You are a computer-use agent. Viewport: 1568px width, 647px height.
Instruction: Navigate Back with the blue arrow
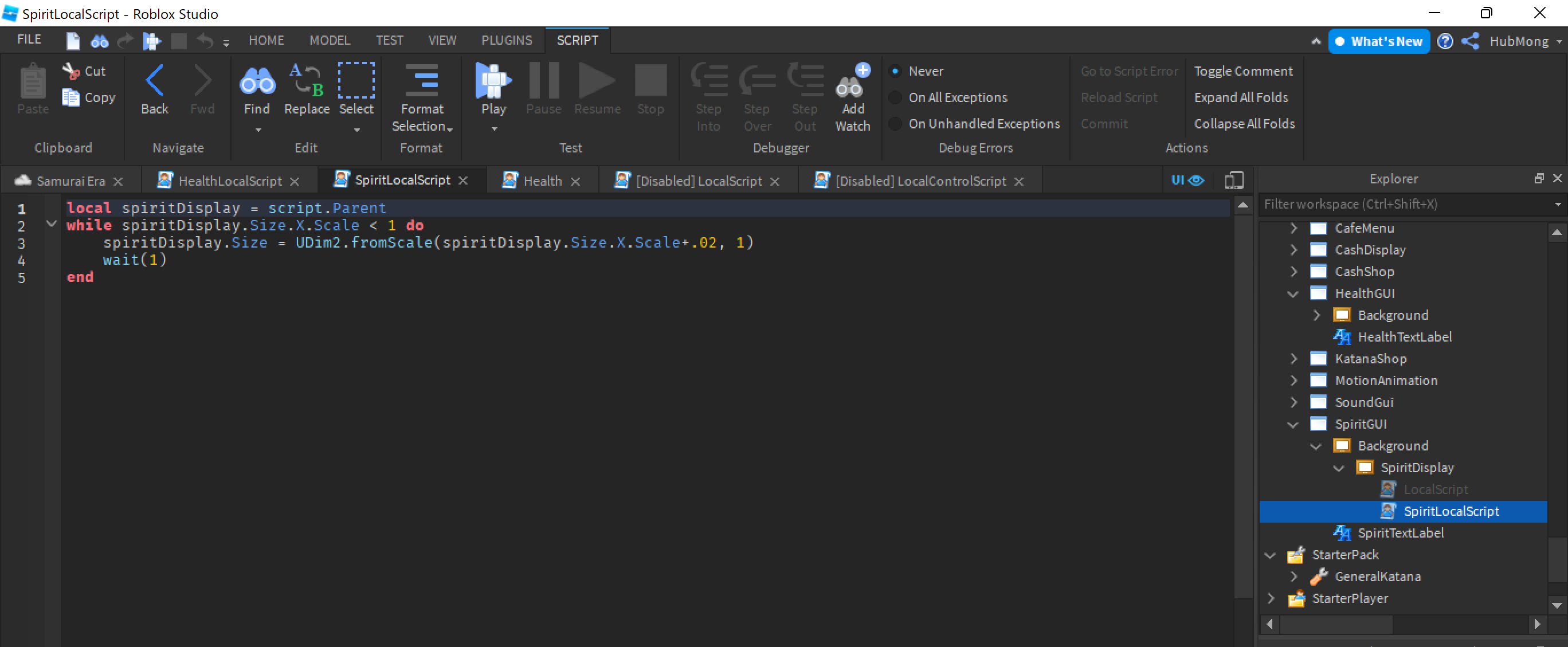pyautogui.click(x=155, y=80)
